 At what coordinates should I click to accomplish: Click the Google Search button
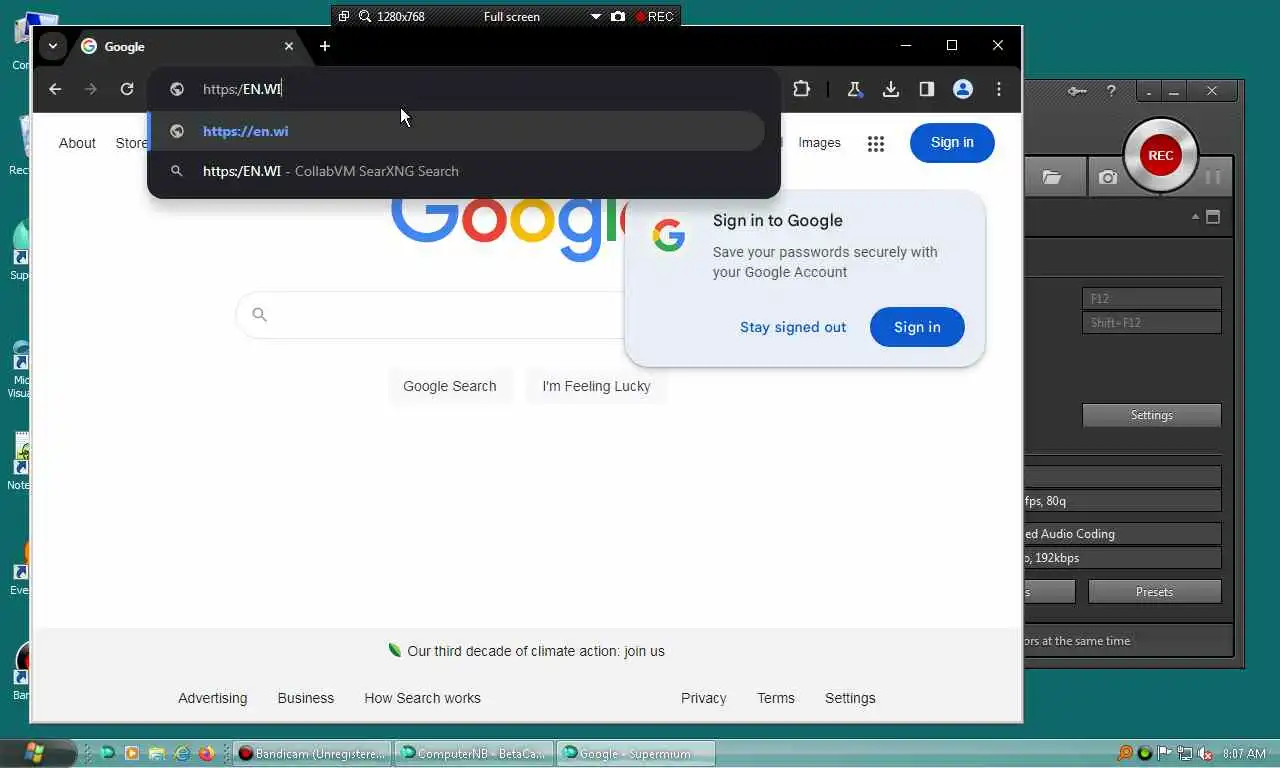(449, 386)
